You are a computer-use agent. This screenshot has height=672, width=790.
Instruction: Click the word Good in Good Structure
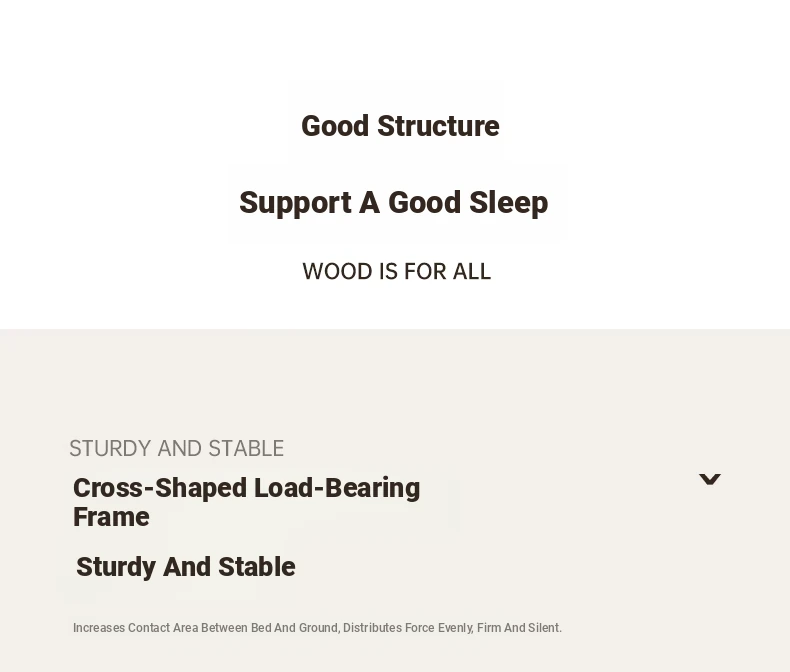pos(335,126)
